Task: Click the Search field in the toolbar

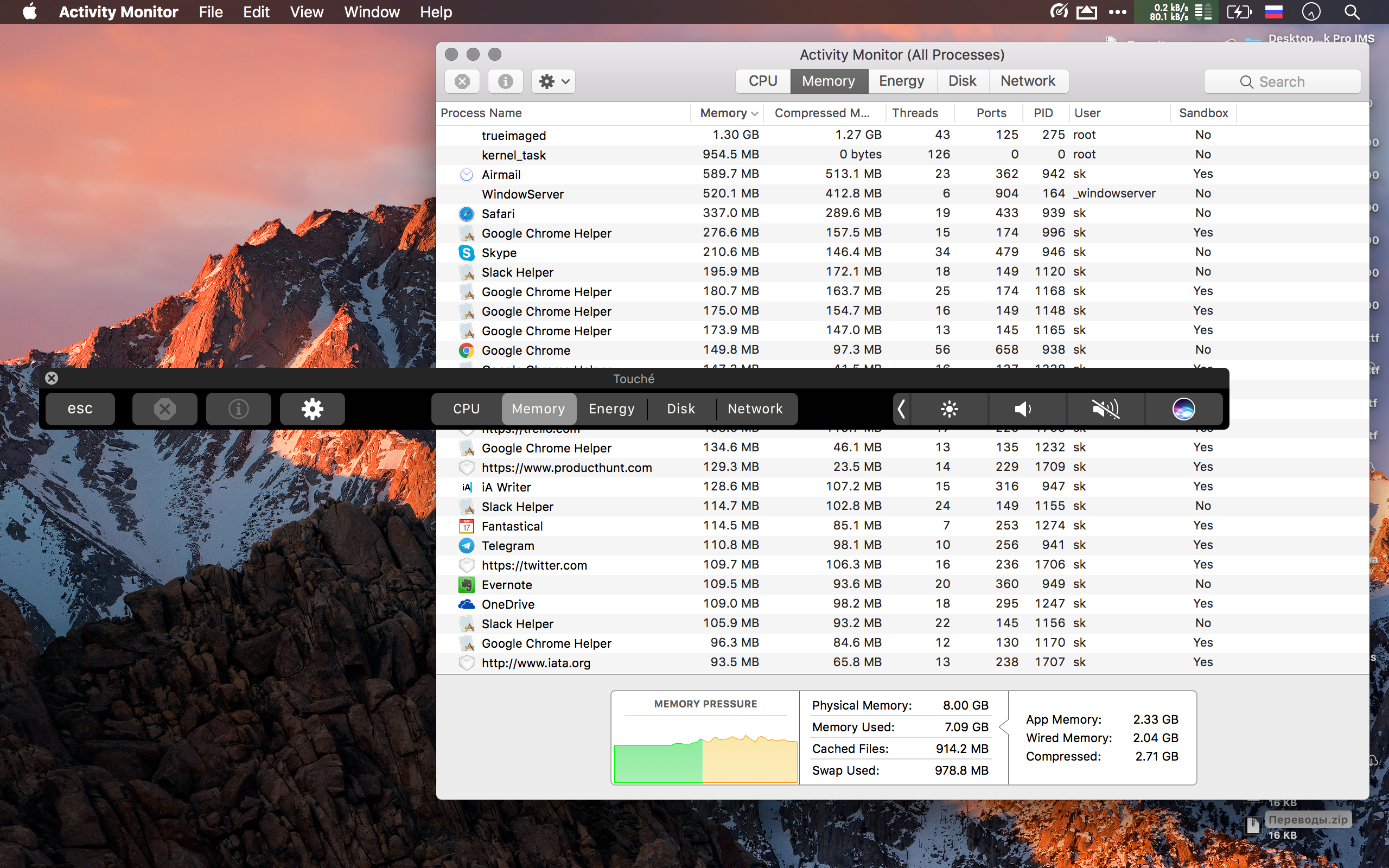Action: pos(1282,81)
